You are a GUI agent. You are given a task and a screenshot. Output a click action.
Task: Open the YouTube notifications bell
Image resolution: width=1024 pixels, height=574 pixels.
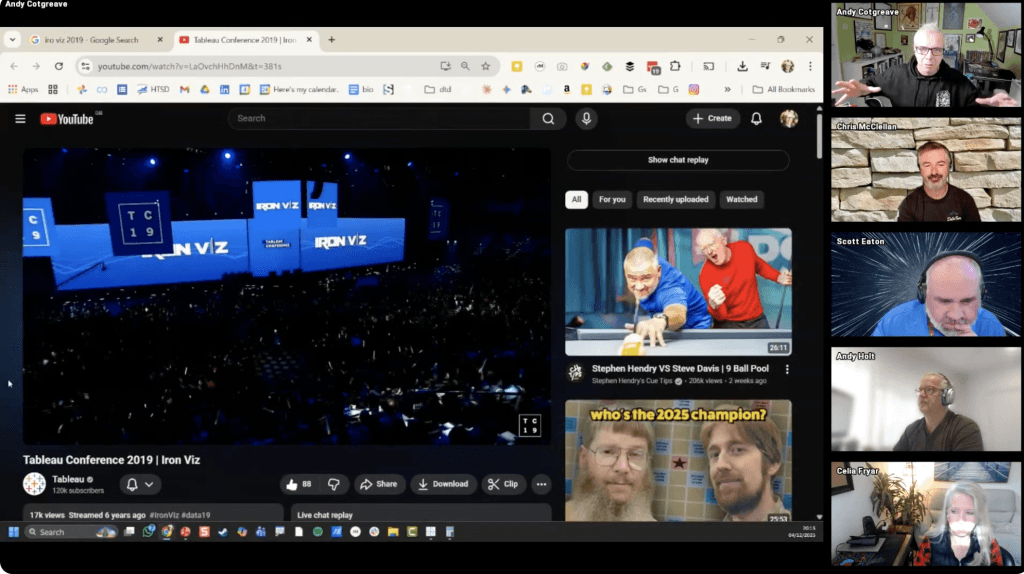coord(756,118)
